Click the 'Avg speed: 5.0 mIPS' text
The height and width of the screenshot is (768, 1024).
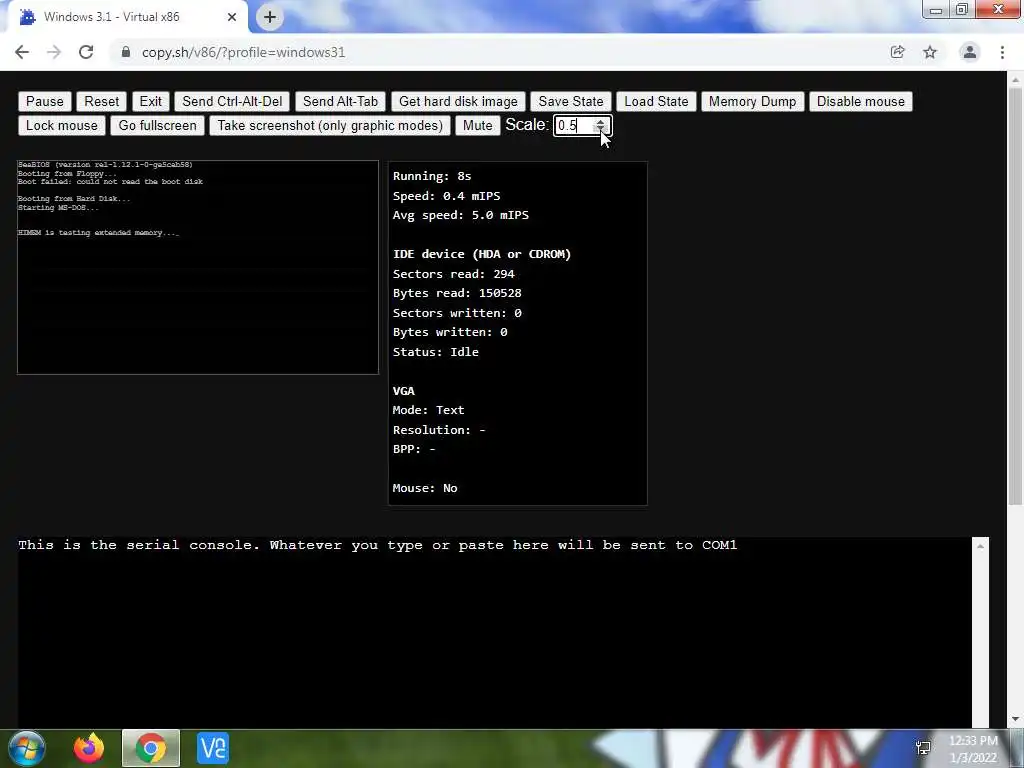click(460, 215)
